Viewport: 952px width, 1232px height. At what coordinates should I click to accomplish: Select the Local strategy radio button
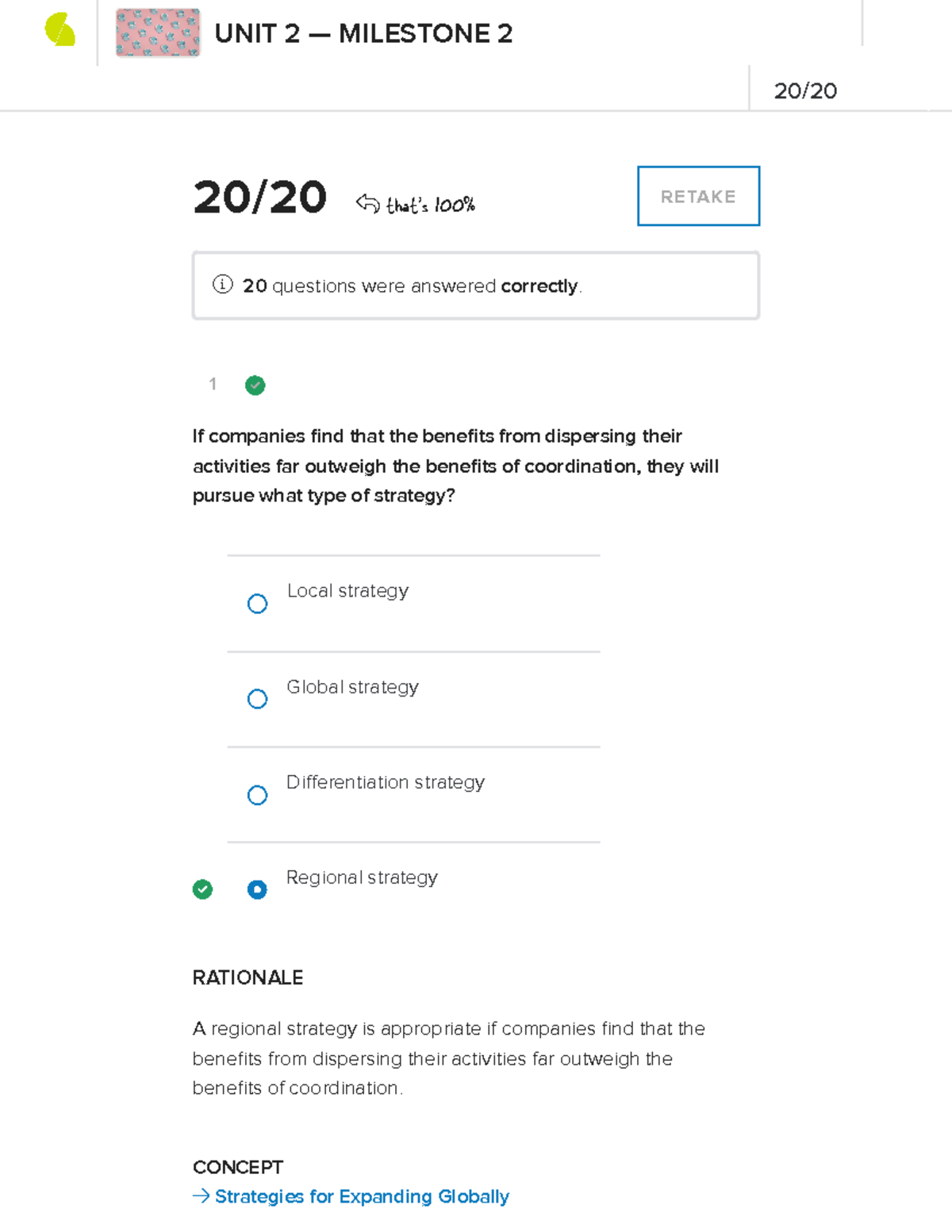click(257, 604)
